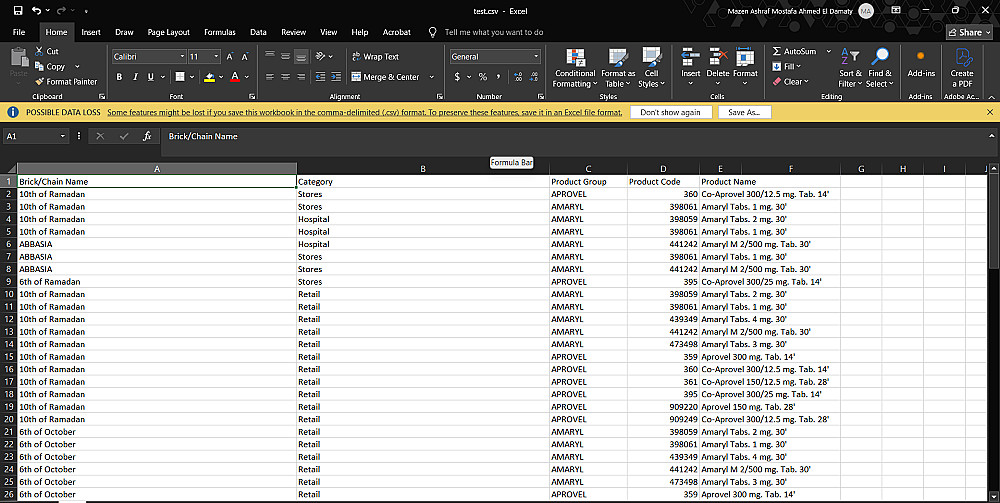This screenshot has width=1000, height=503.
Task: Select cell containing ABBASIA in row 6
Action: (x=157, y=244)
